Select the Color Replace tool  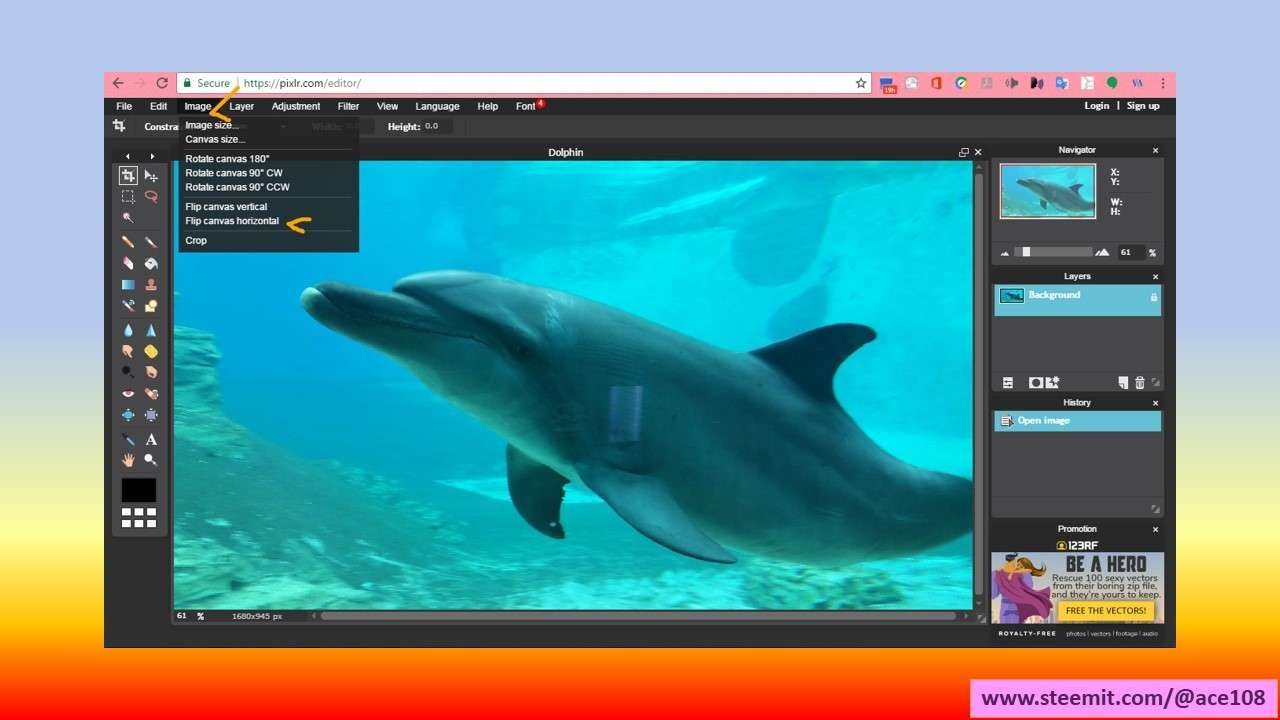coord(128,305)
